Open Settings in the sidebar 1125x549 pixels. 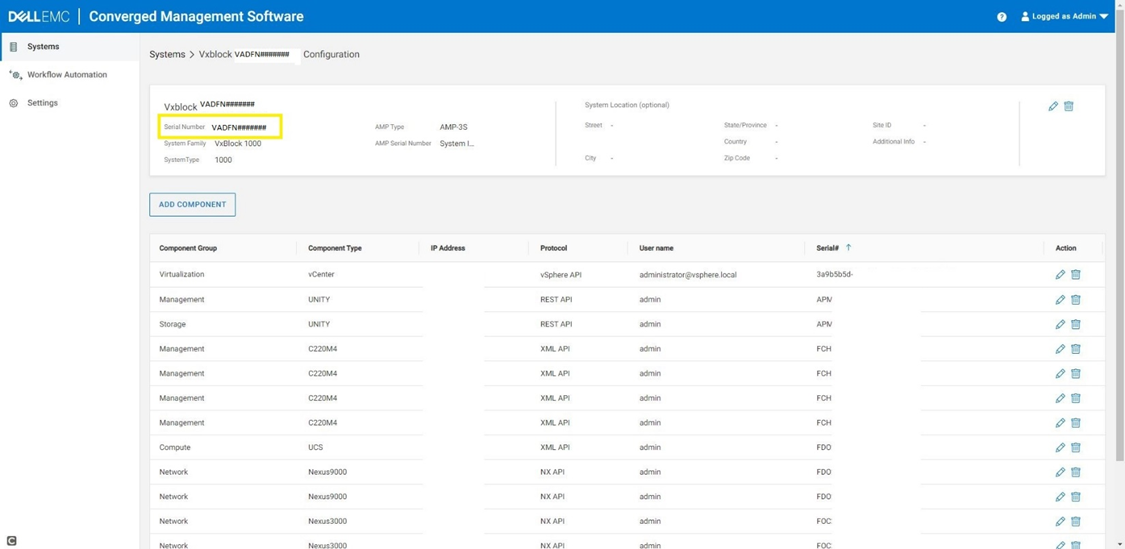pos(42,103)
